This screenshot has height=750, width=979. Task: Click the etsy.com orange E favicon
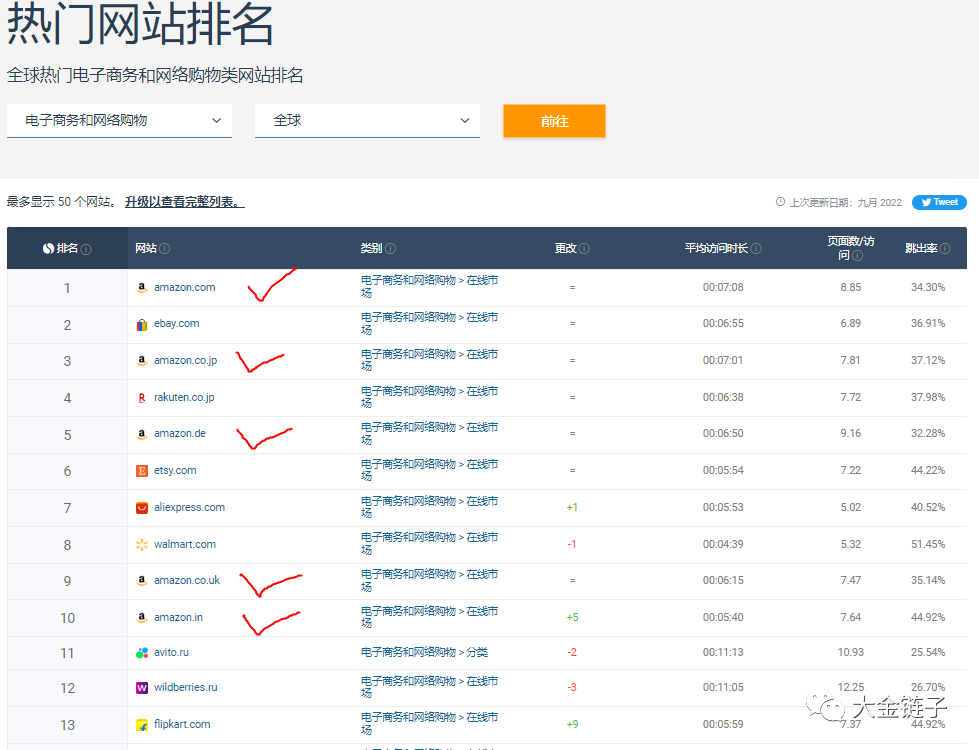[x=142, y=470]
